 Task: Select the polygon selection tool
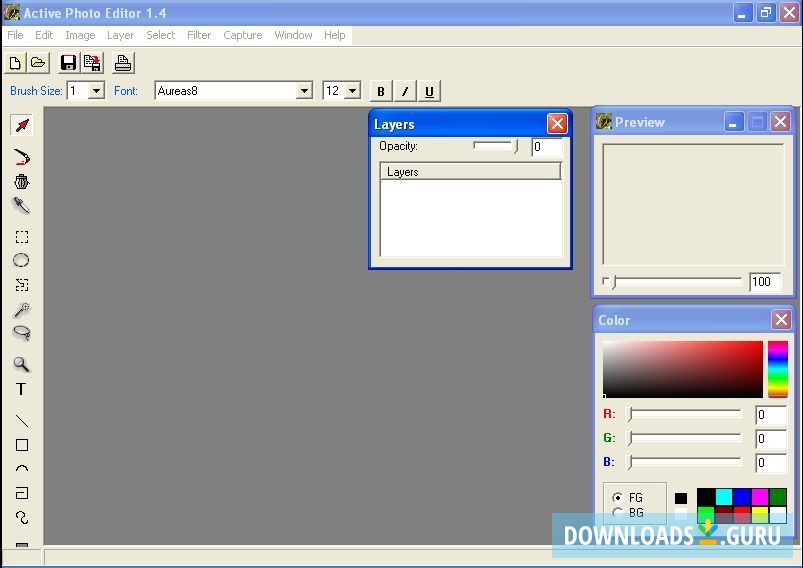[22, 285]
